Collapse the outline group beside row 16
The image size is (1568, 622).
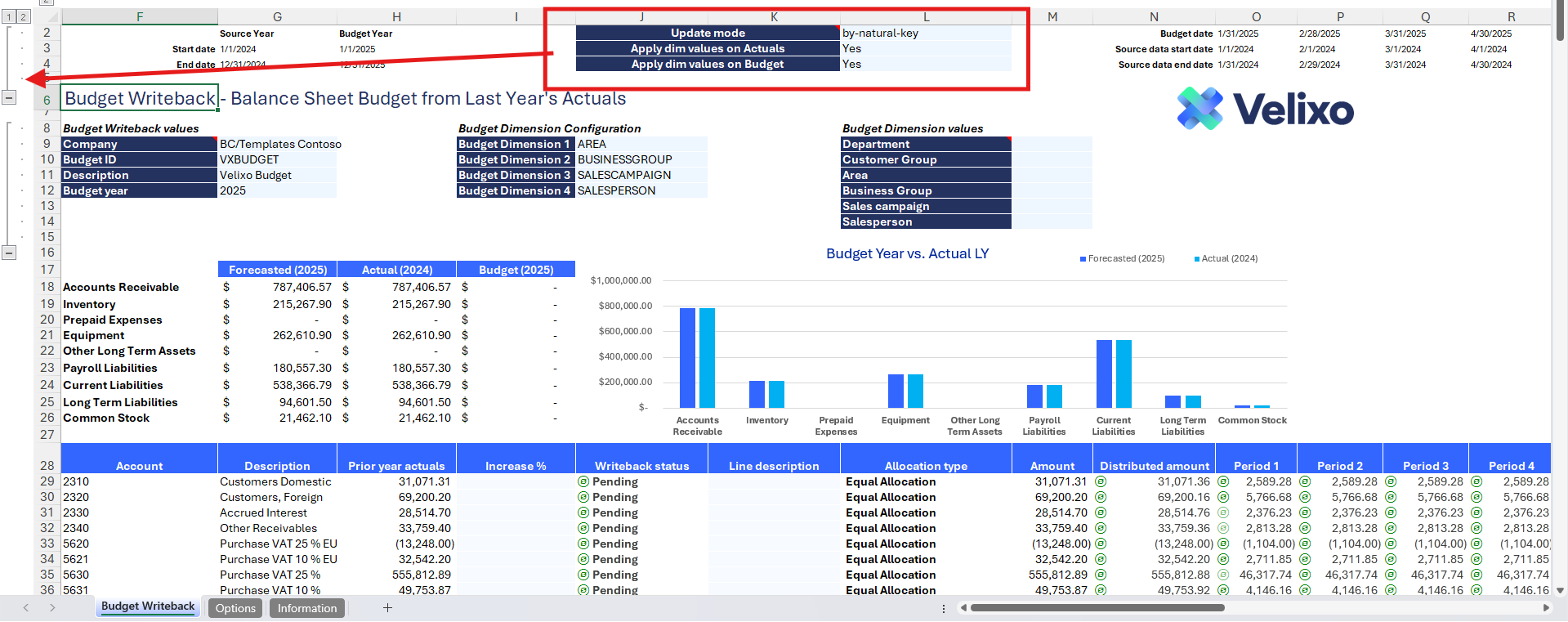tap(9, 253)
